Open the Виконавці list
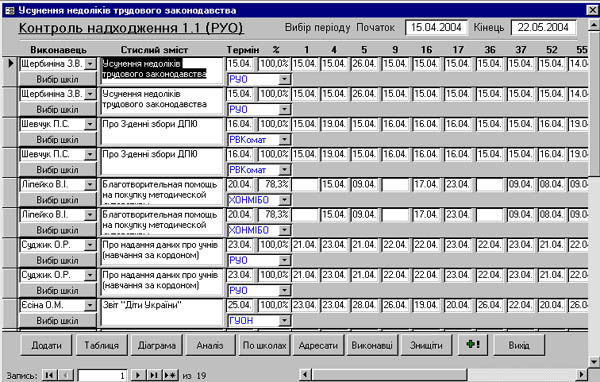Viewport: 600px width, 382px height. 372,345
